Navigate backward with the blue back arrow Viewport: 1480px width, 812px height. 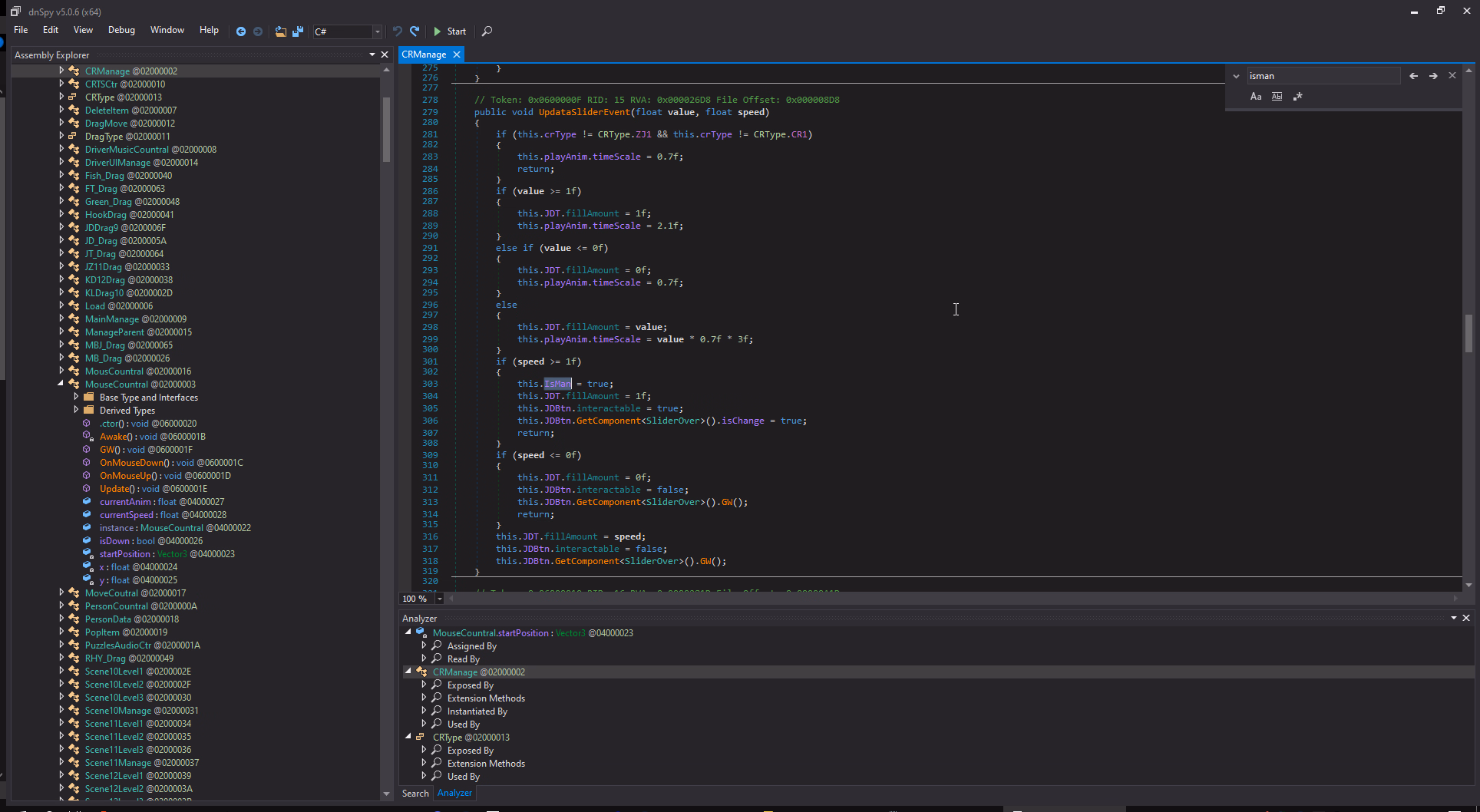point(241,31)
